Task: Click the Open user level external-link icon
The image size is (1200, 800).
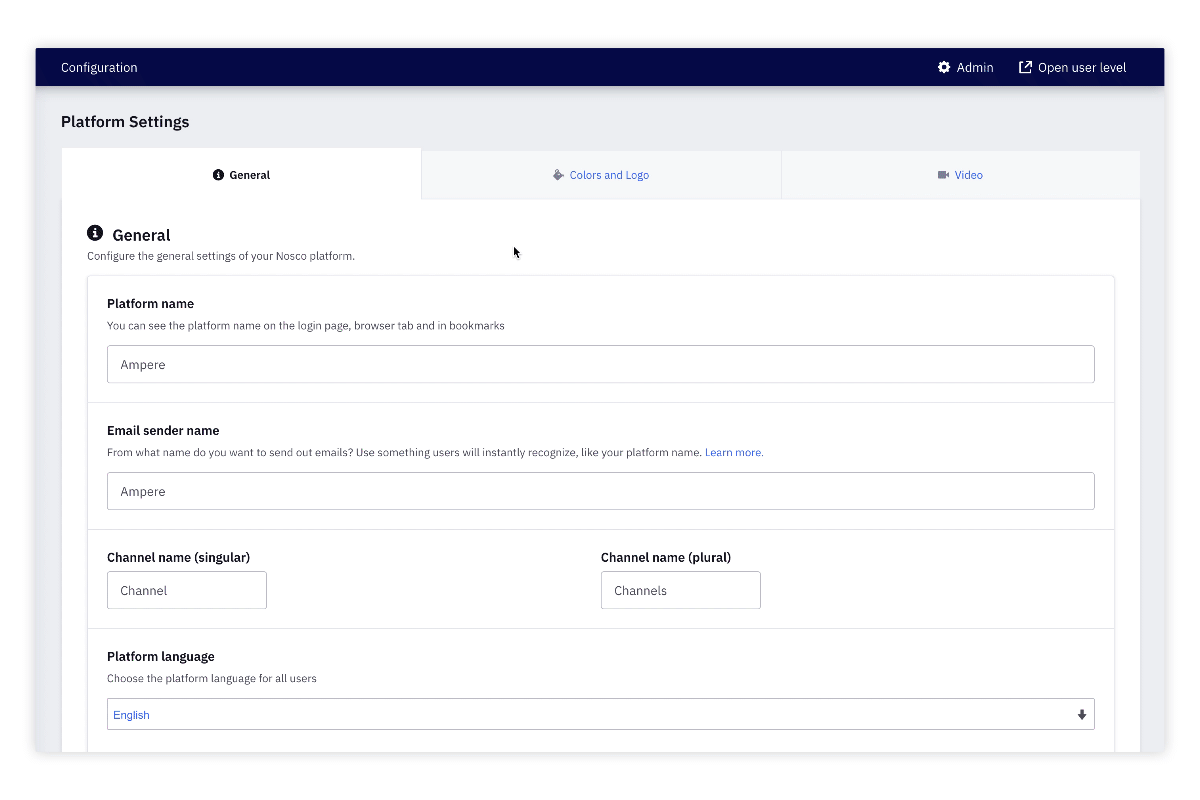Action: (x=1025, y=67)
